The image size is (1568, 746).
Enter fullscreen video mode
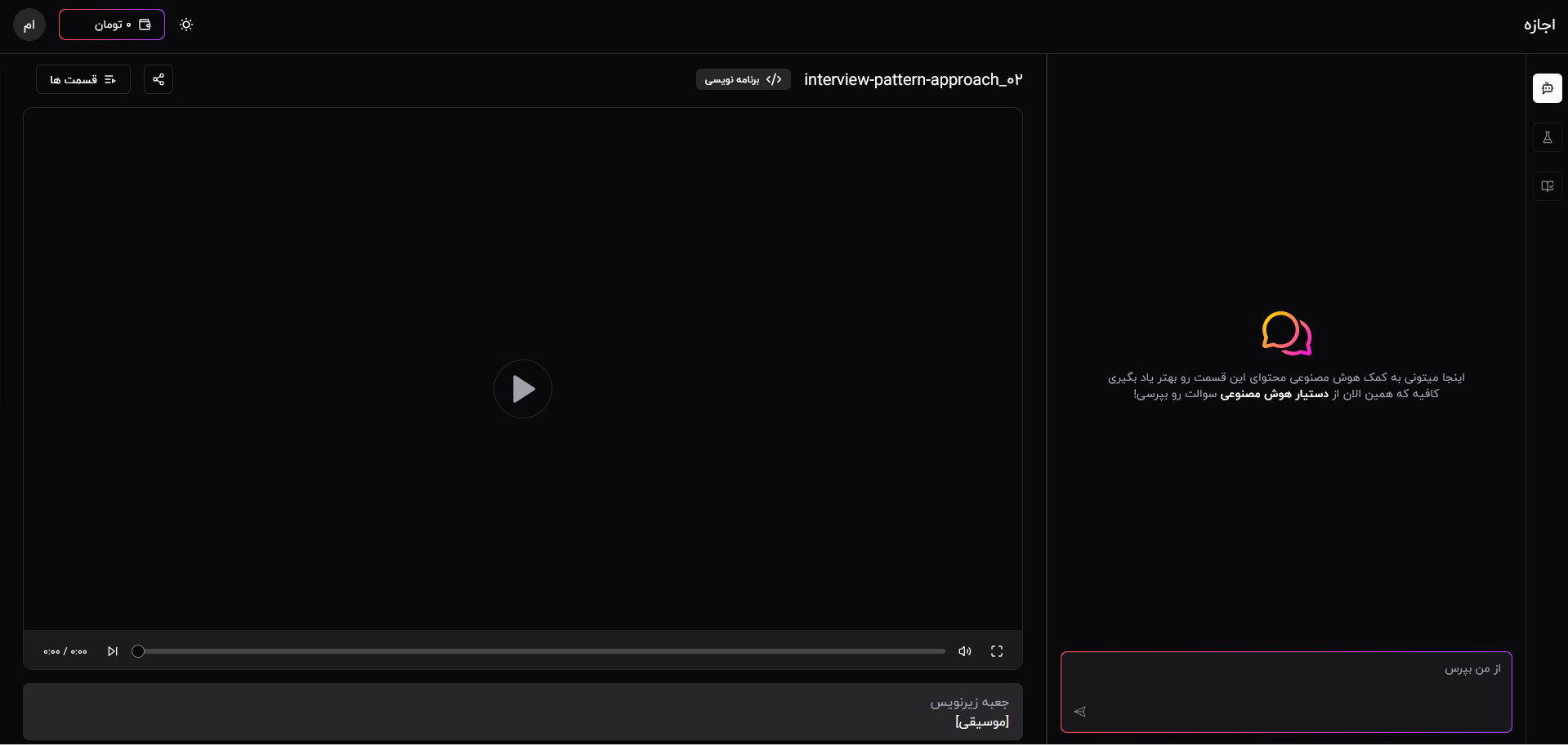pos(997,651)
